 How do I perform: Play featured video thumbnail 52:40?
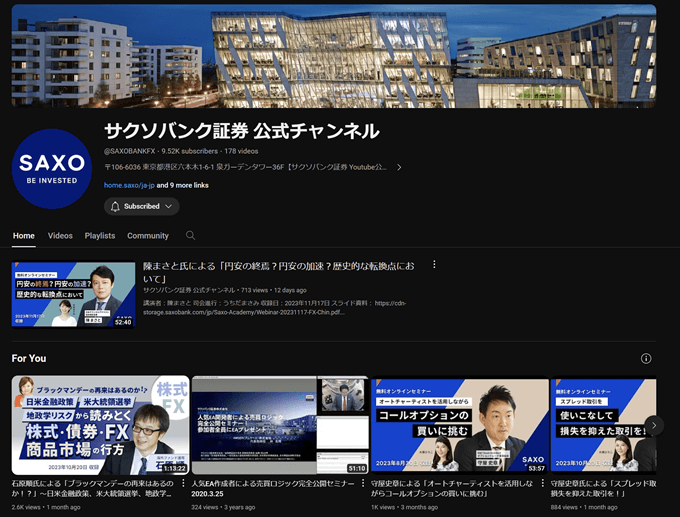click(73, 294)
